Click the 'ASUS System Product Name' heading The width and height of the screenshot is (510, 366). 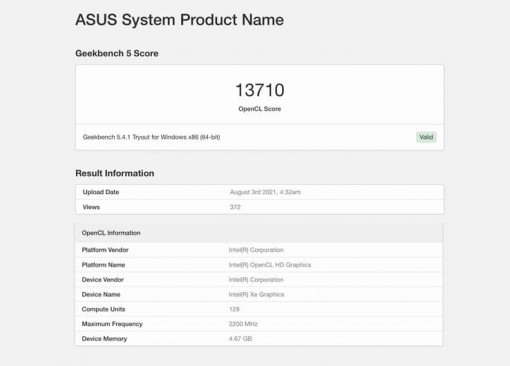179,20
